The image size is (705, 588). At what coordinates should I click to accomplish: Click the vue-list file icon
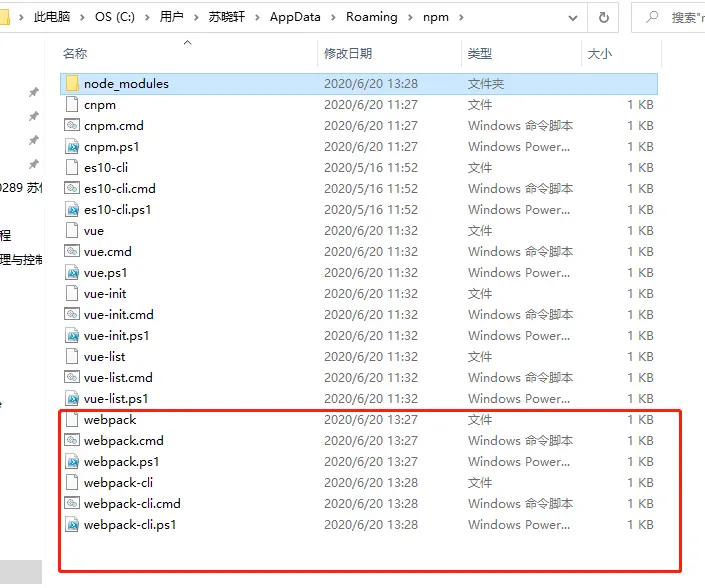coord(72,356)
